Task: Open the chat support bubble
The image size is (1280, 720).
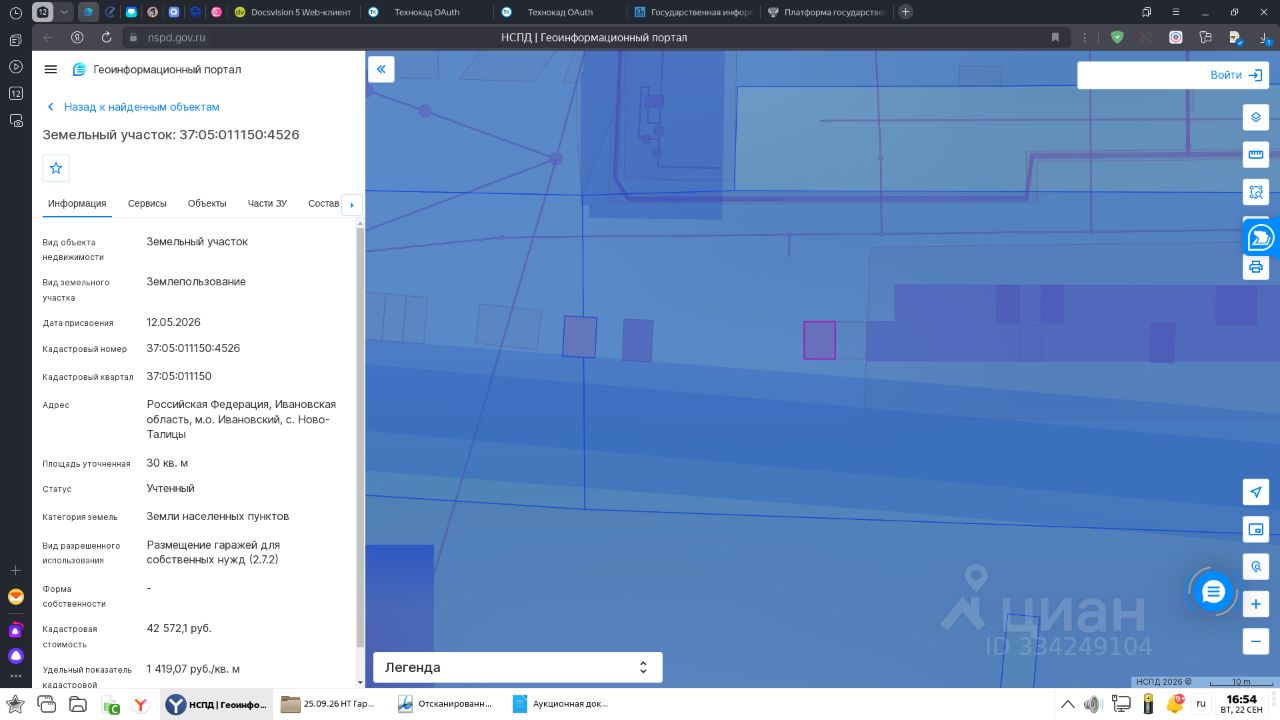Action: 1213,592
